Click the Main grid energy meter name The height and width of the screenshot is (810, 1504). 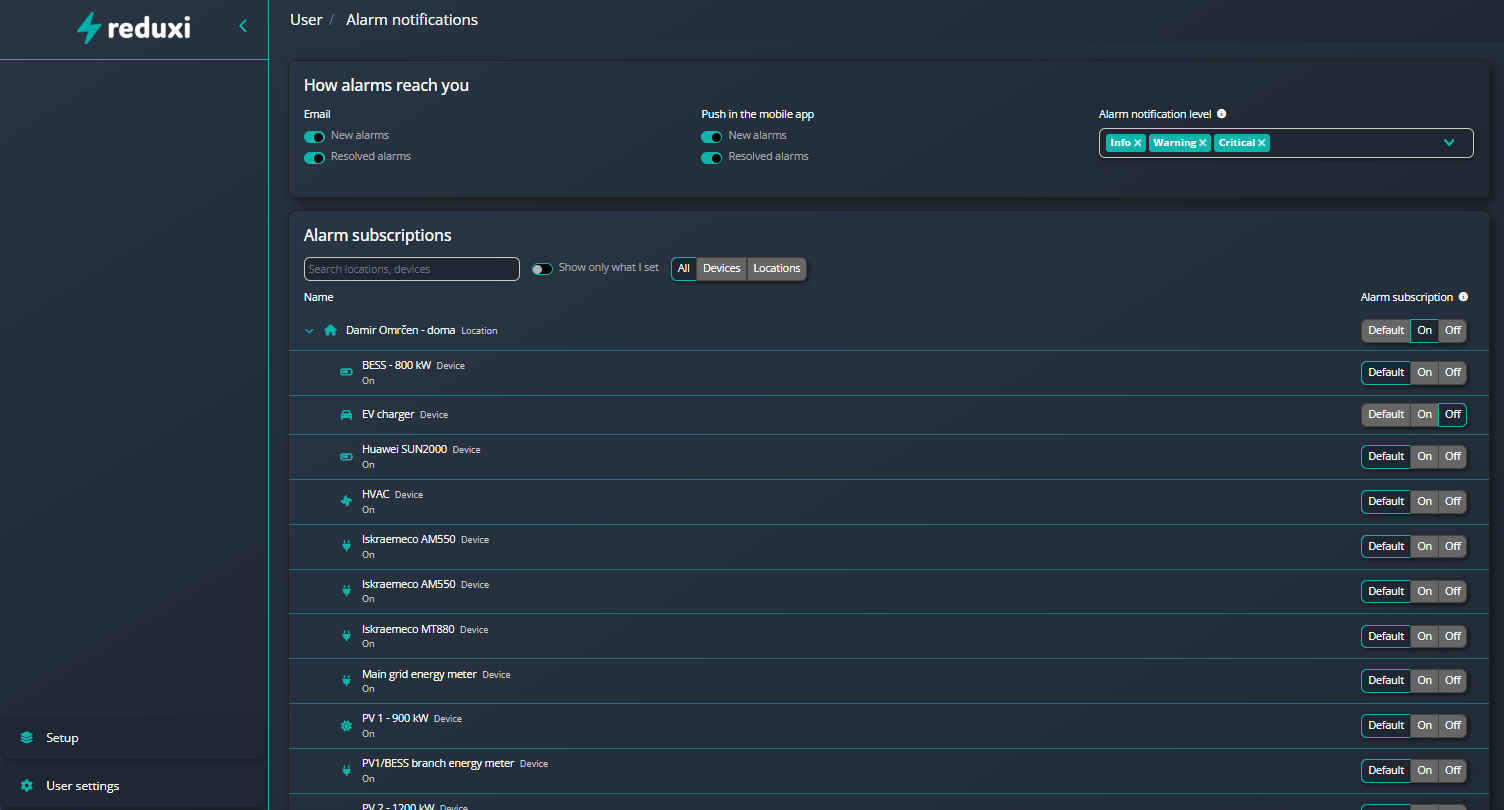(x=419, y=674)
